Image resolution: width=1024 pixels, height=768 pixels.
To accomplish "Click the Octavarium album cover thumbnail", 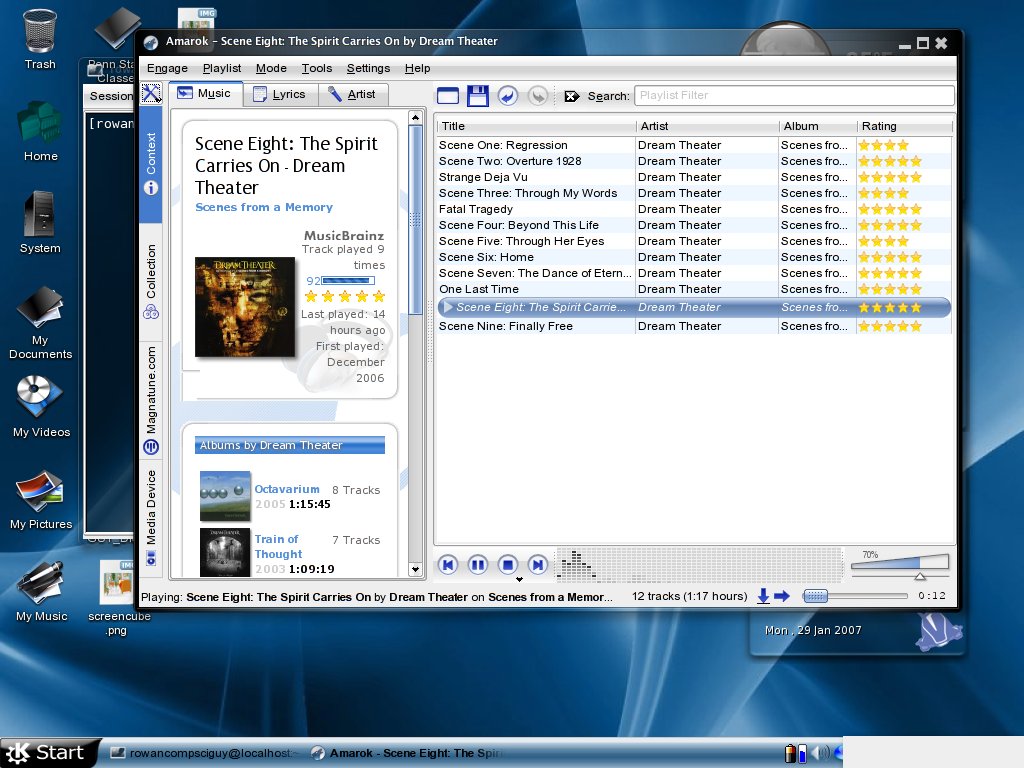I will point(225,496).
